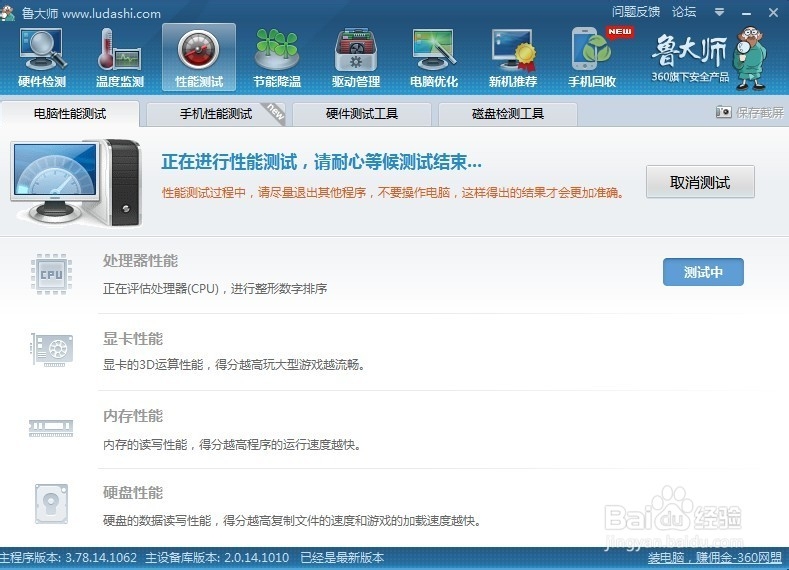Image resolution: width=789 pixels, height=570 pixels.
Task: Click 内存的读写性能 description text
Action: coord(231,445)
